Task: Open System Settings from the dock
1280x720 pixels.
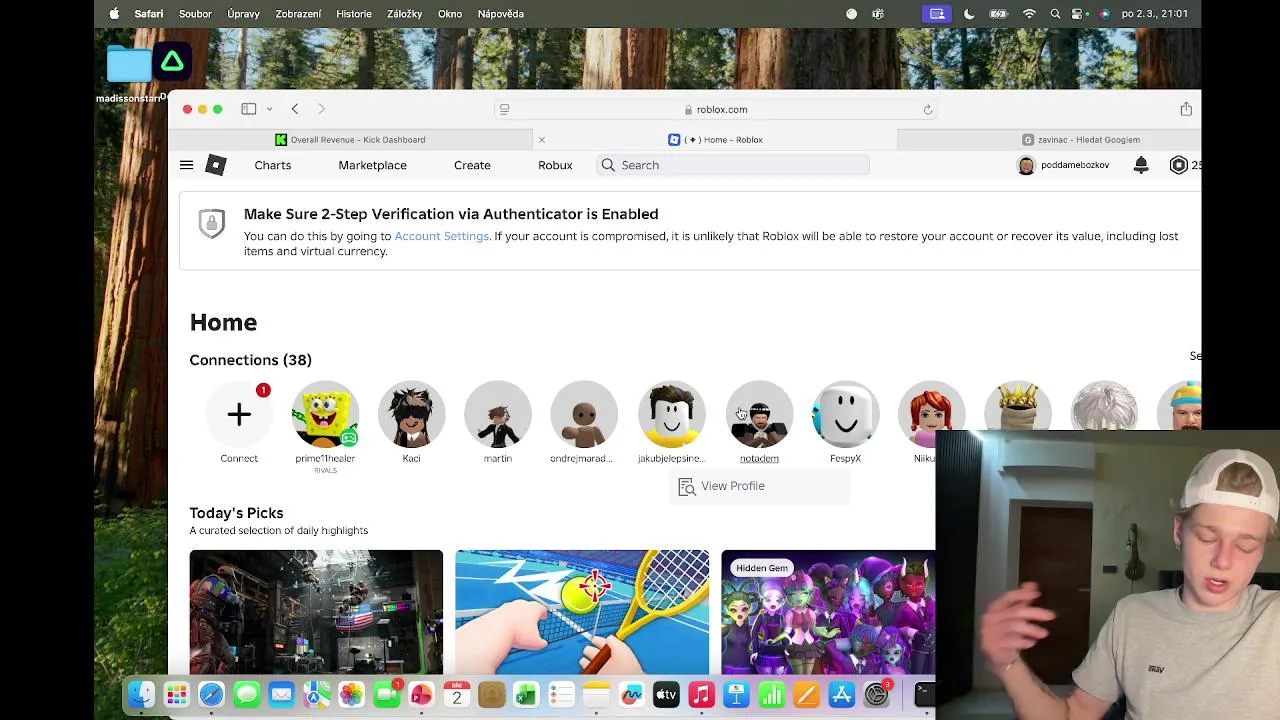Action: (x=876, y=694)
